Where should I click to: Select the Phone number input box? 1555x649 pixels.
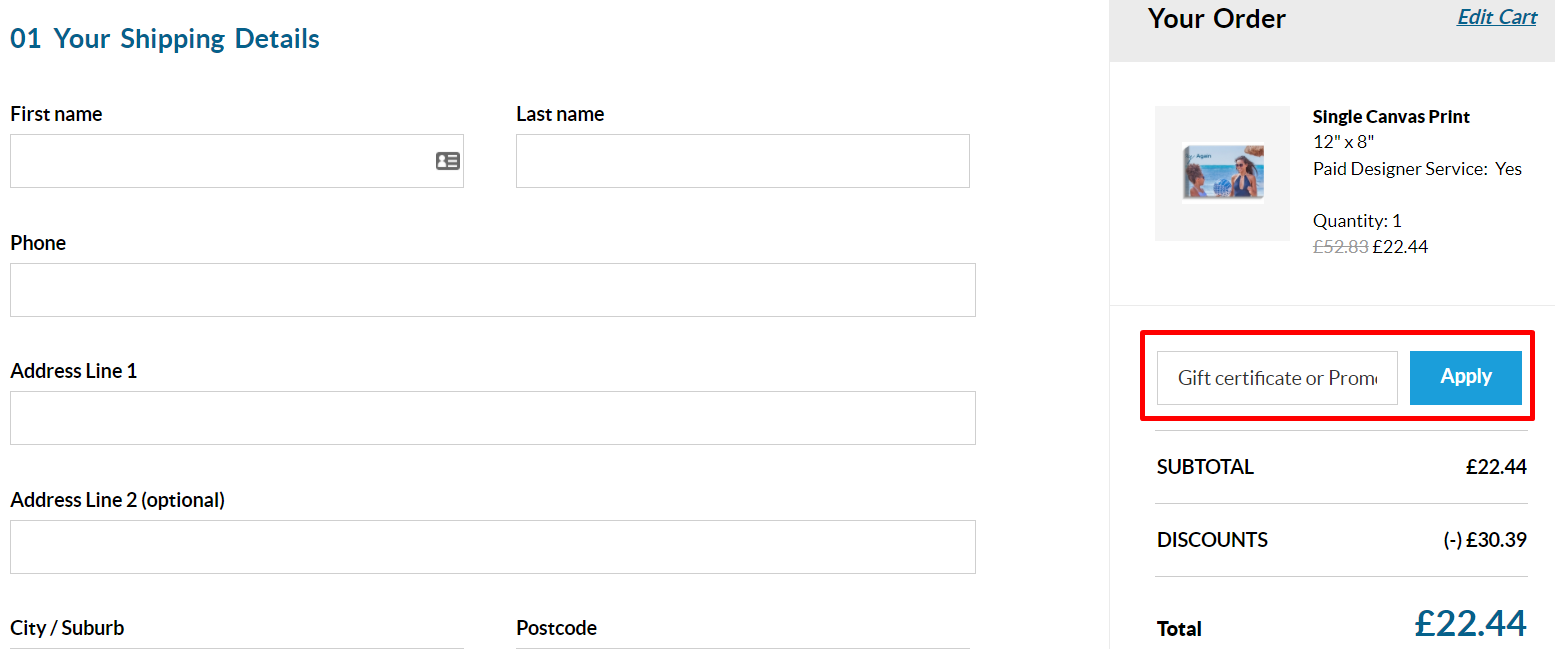[492, 290]
